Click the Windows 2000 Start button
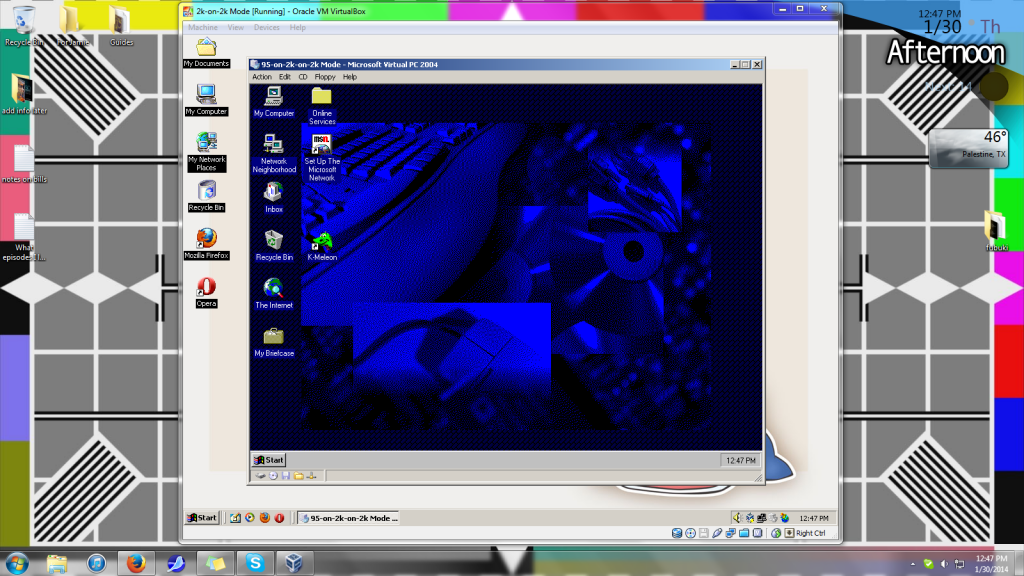The width and height of the screenshot is (1024, 576). tap(202, 518)
